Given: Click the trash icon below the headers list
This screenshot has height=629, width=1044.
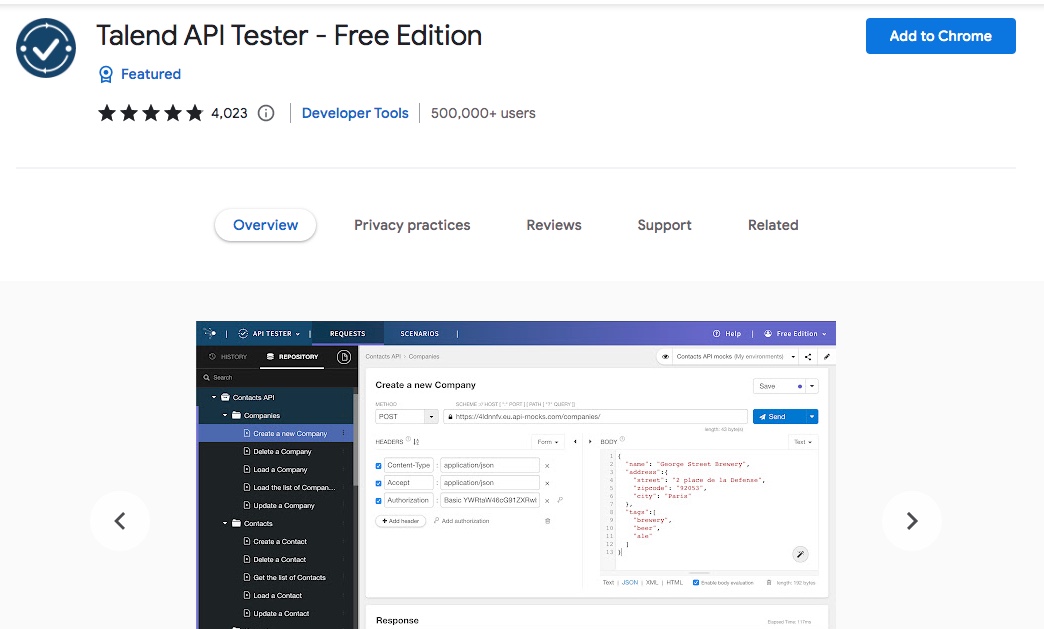Looking at the screenshot, I should coord(548,521).
